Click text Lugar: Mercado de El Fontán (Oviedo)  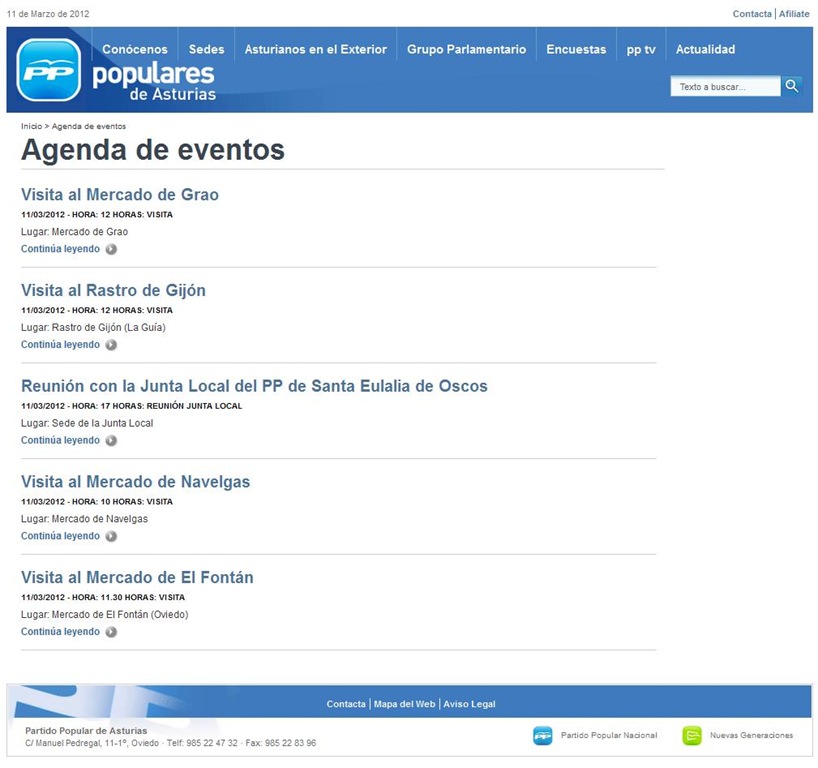(104, 615)
